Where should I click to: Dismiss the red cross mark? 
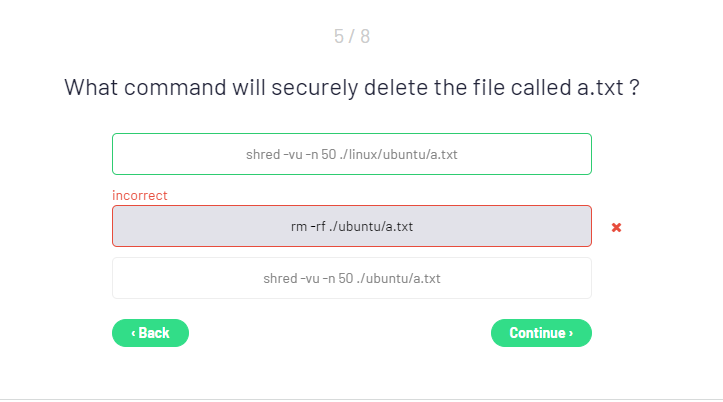pos(616,227)
